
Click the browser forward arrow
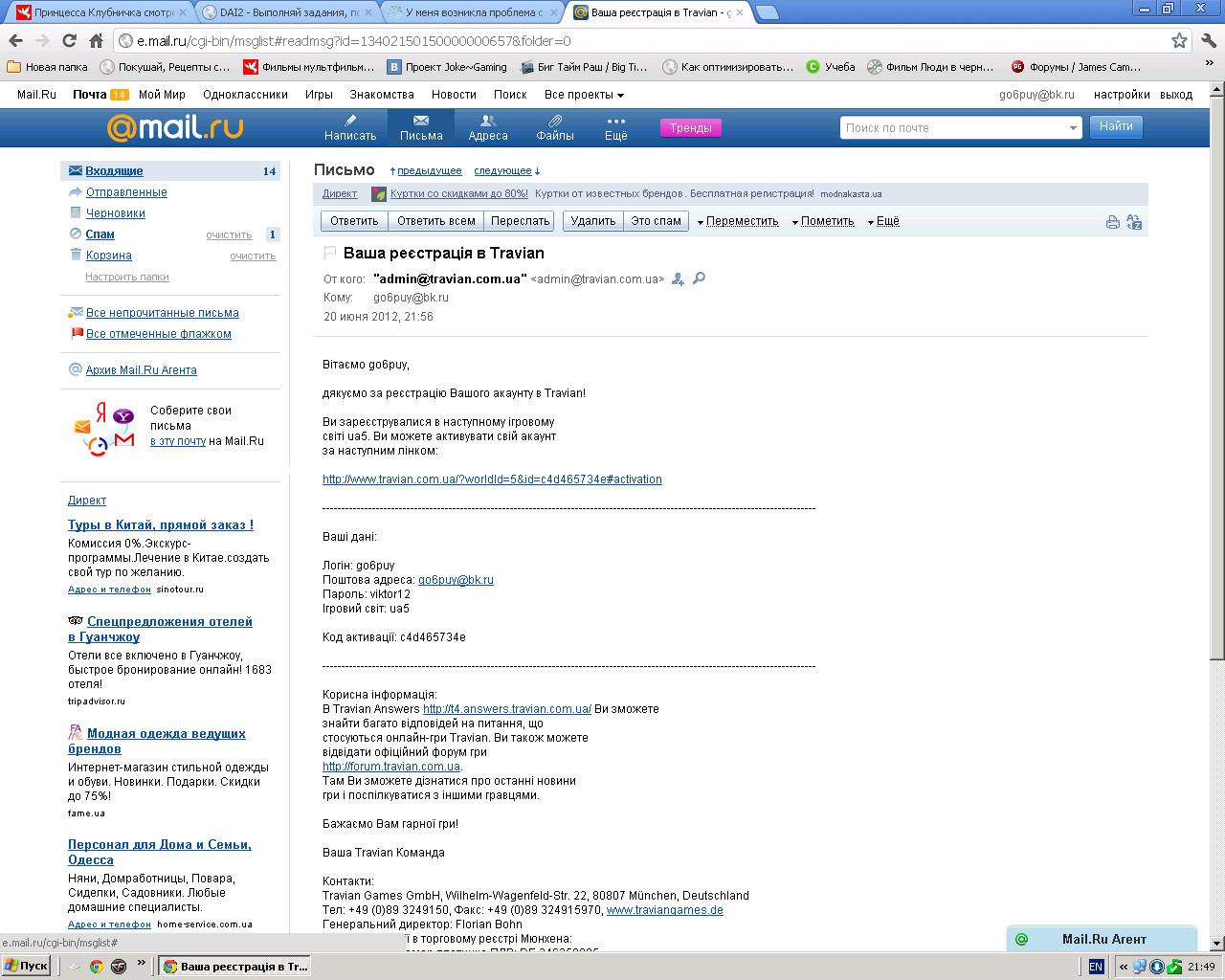click(42, 41)
